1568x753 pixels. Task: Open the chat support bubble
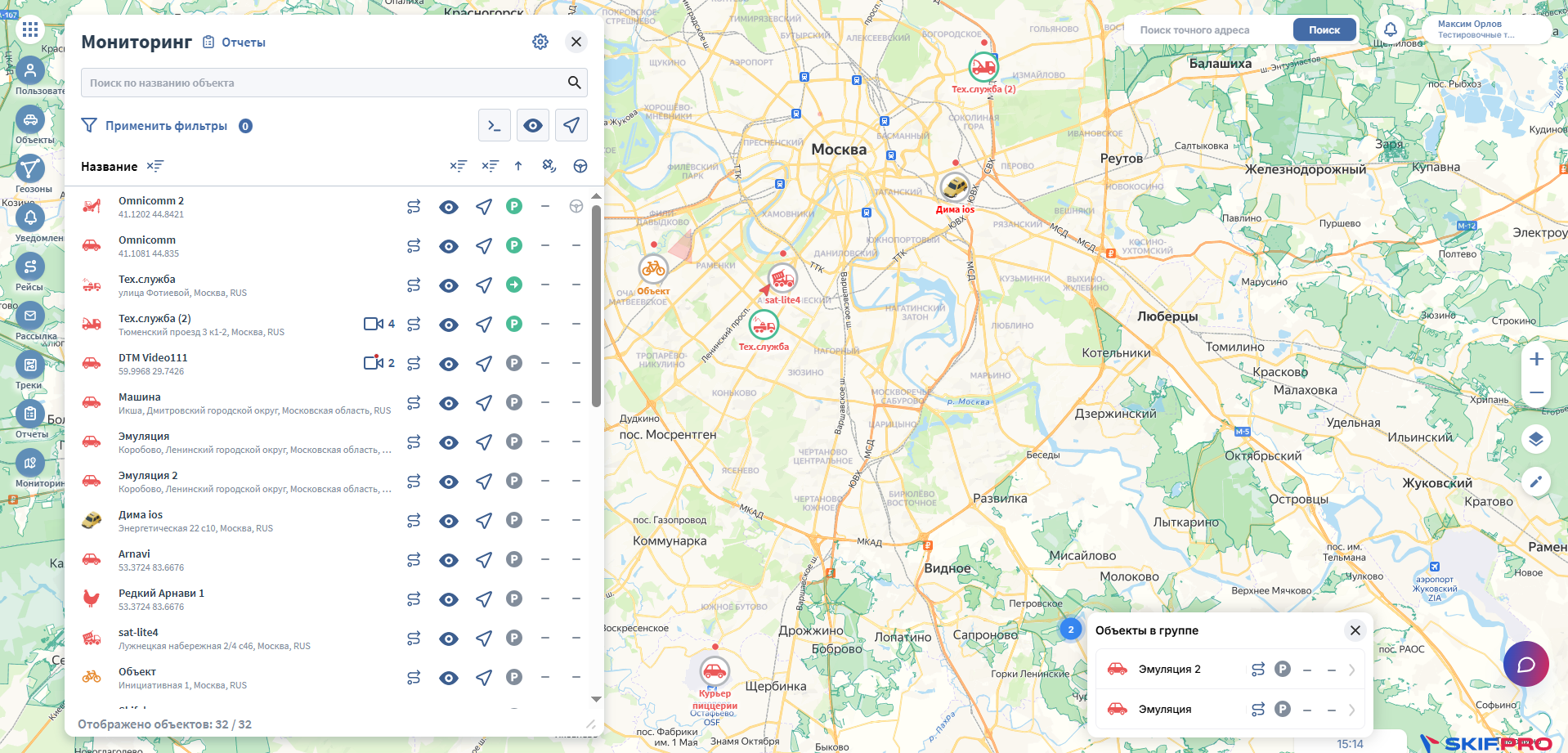[x=1526, y=664]
